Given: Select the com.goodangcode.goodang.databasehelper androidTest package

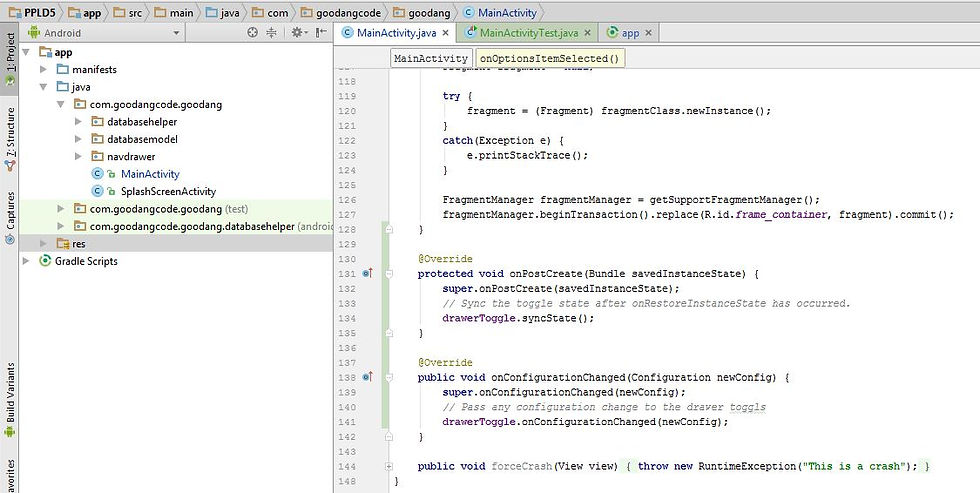Looking at the screenshot, I should (x=176, y=226).
